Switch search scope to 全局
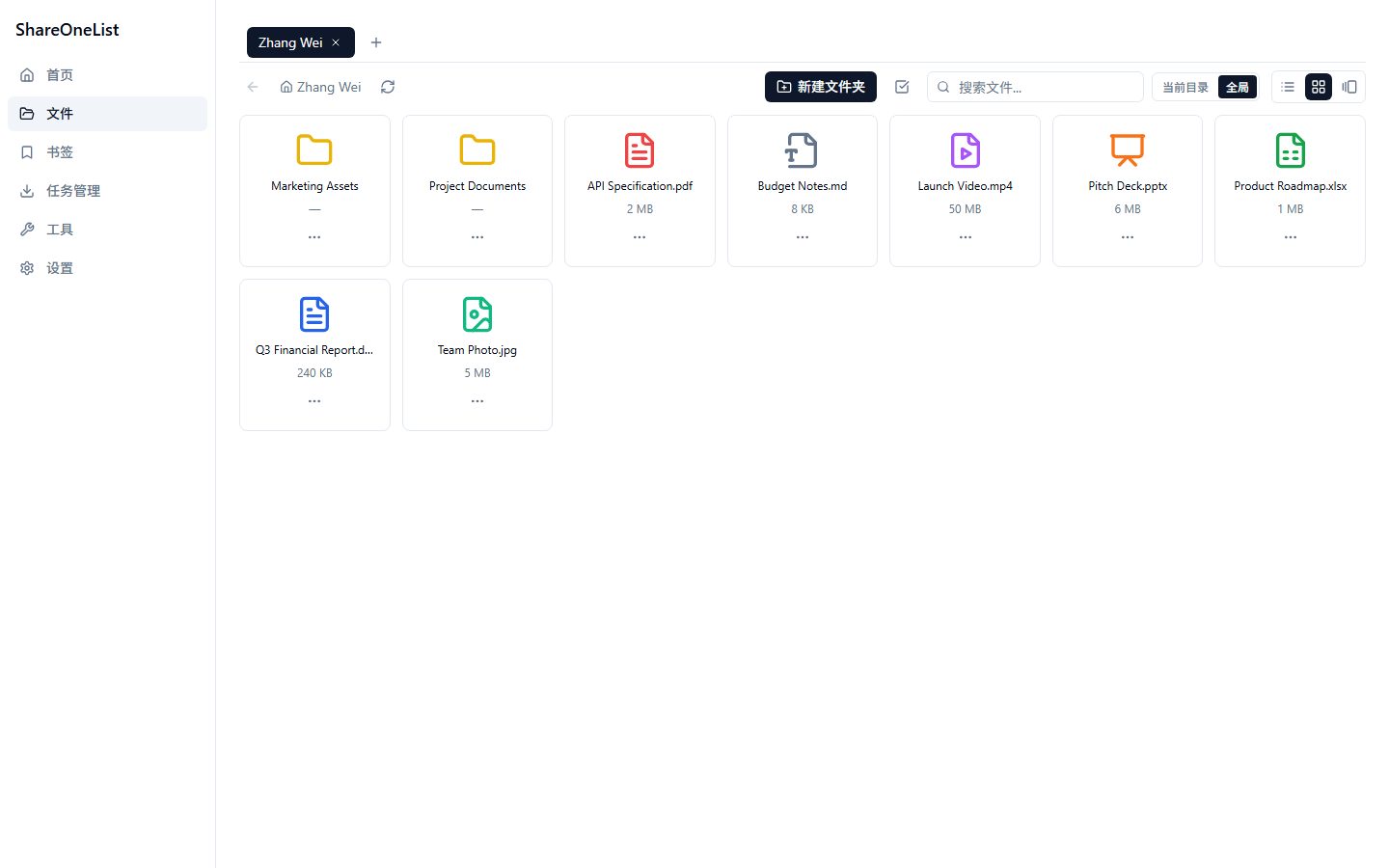Viewport: 1389px width, 868px height. coord(1238,87)
